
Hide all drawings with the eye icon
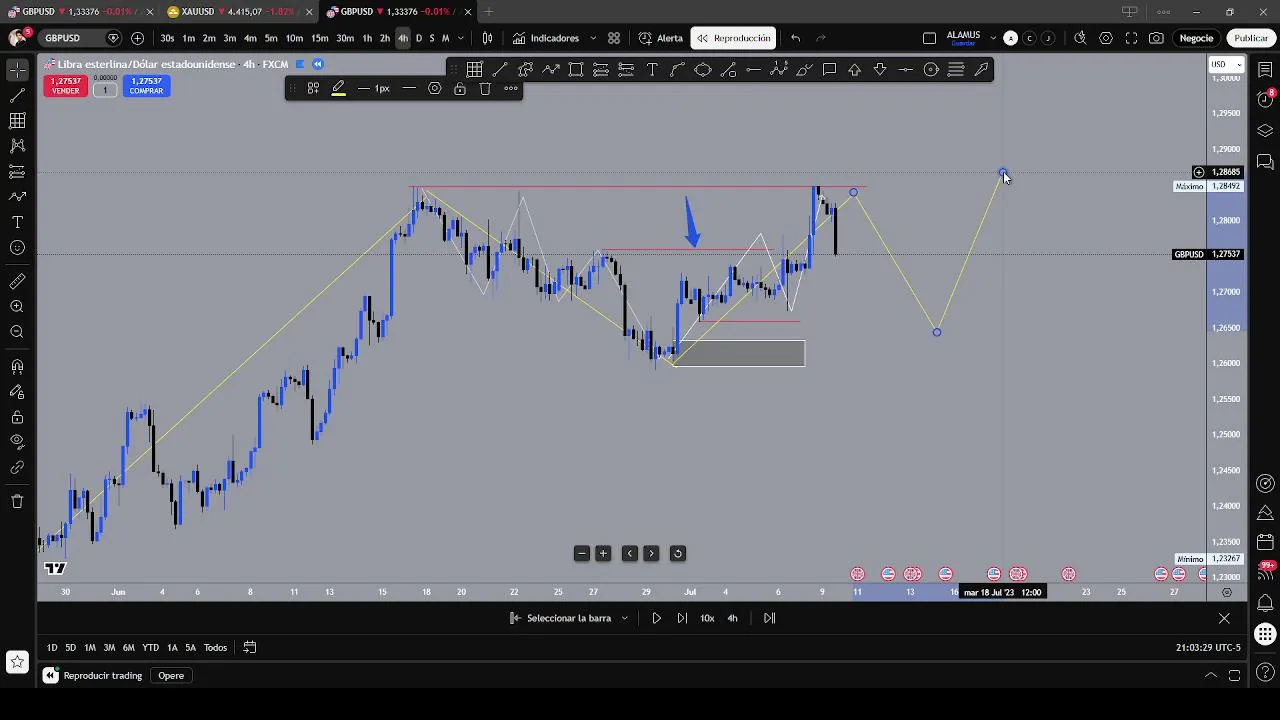pyautogui.click(x=17, y=442)
